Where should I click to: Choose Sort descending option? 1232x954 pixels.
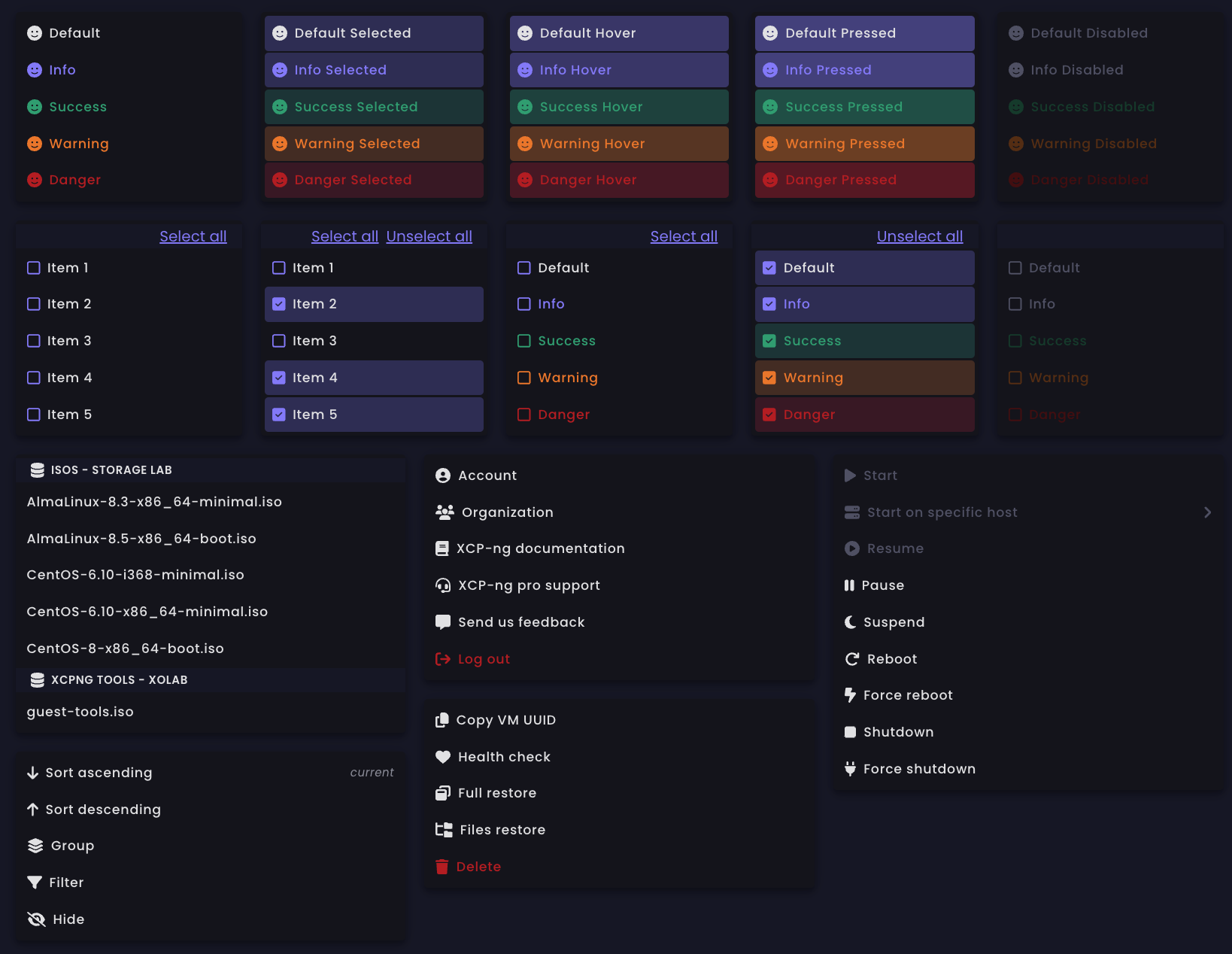[103, 810]
